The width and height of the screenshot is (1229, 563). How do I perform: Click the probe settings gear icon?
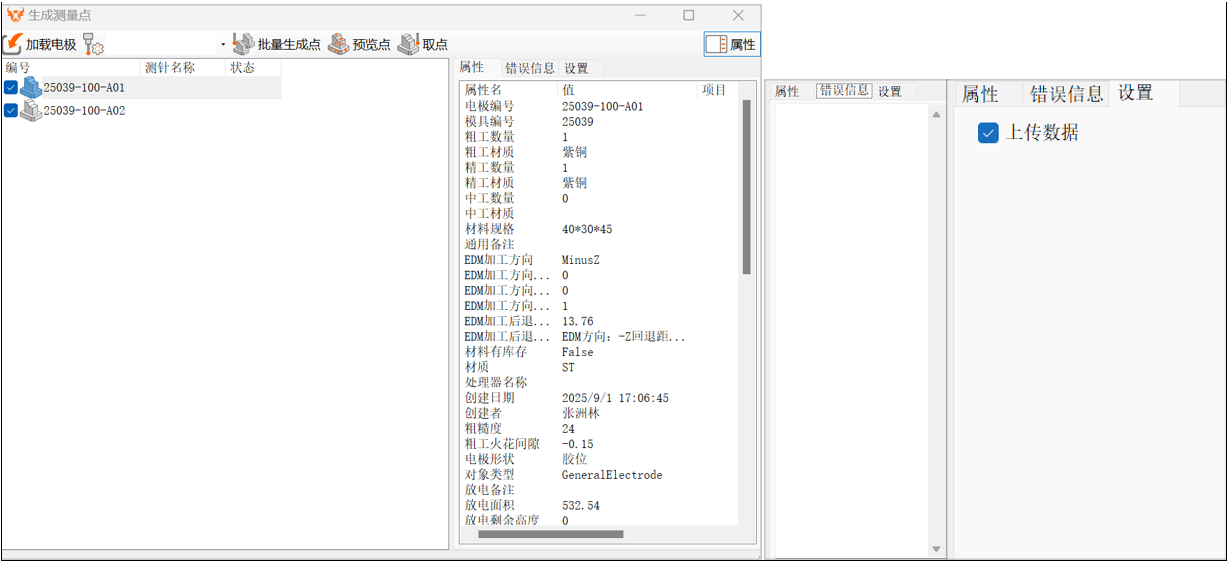click(93, 44)
